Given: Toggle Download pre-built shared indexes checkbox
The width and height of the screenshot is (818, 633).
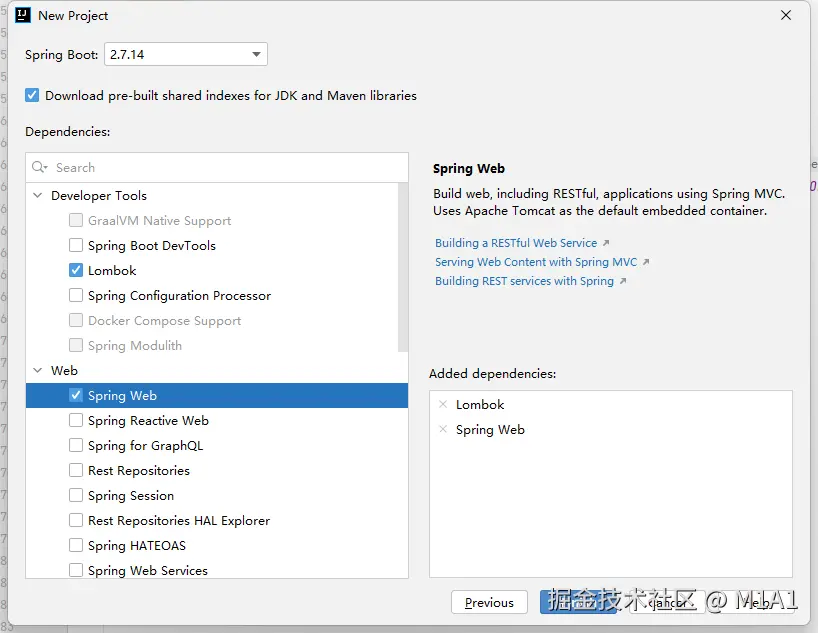Looking at the screenshot, I should click(32, 95).
